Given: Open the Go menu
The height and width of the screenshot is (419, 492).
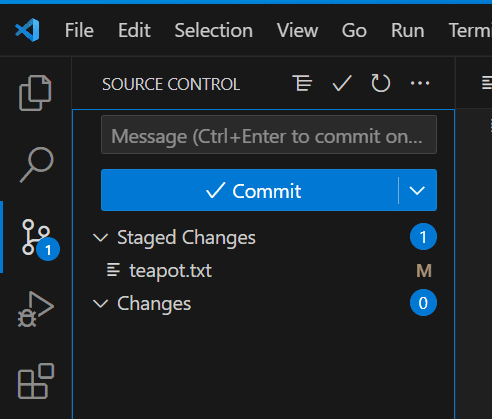Looking at the screenshot, I should tap(354, 30).
